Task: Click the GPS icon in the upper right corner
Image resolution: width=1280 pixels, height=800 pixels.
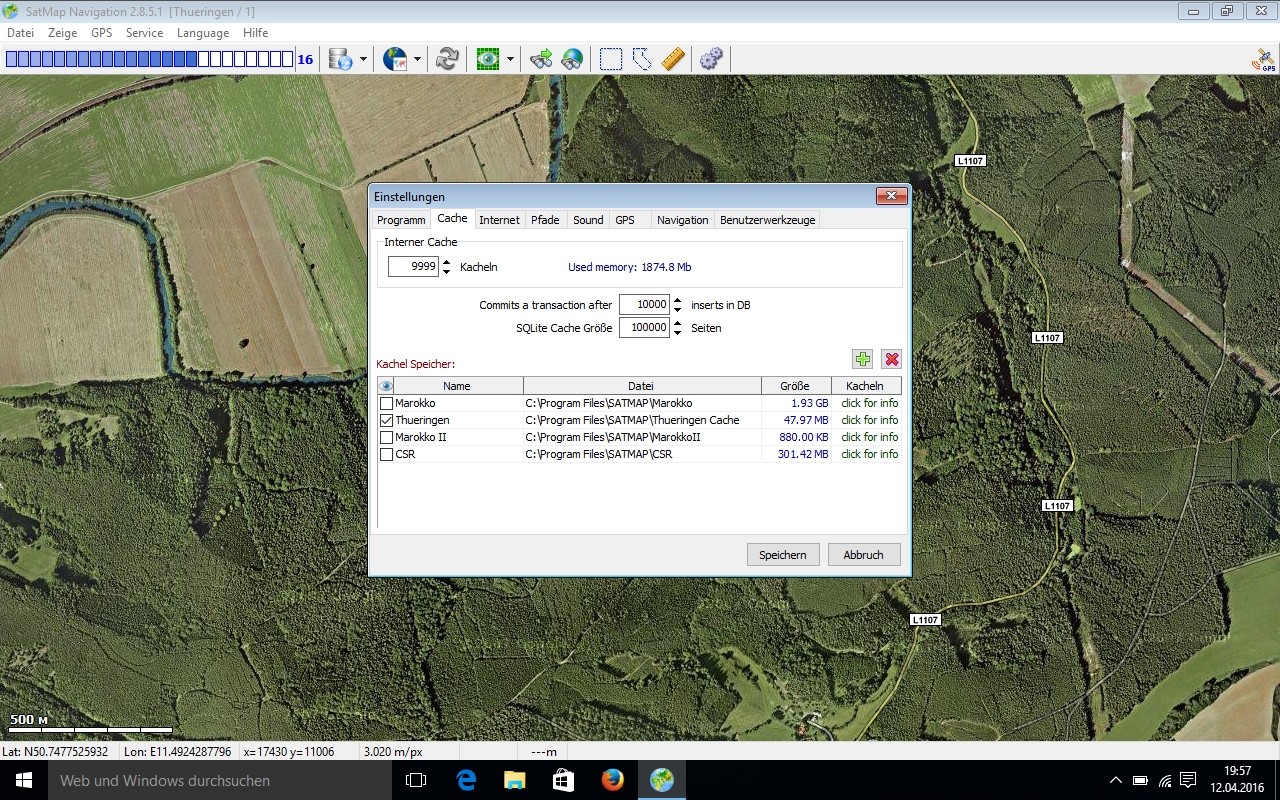Action: coord(1261,59)
